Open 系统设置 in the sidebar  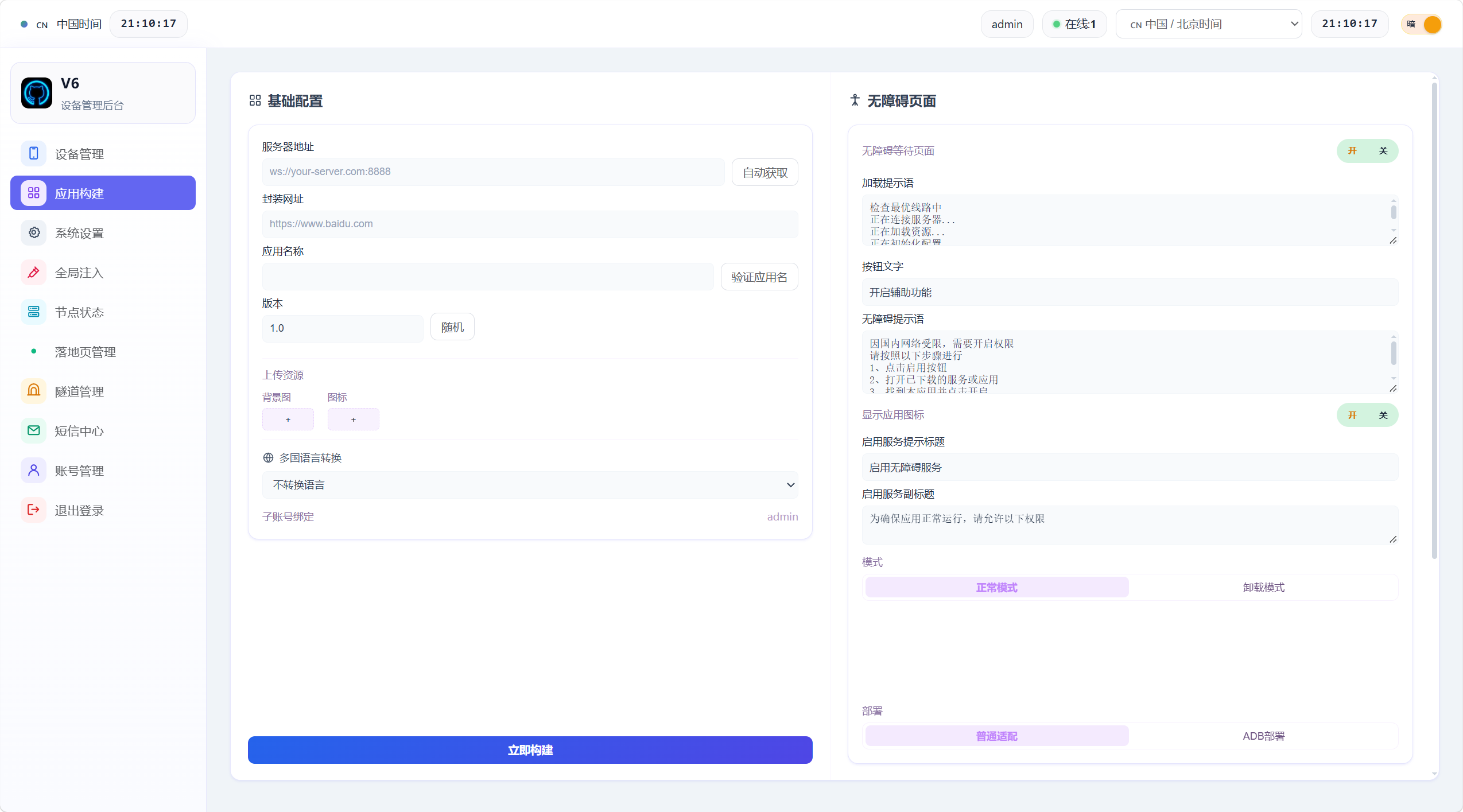(x=103, y=233)
